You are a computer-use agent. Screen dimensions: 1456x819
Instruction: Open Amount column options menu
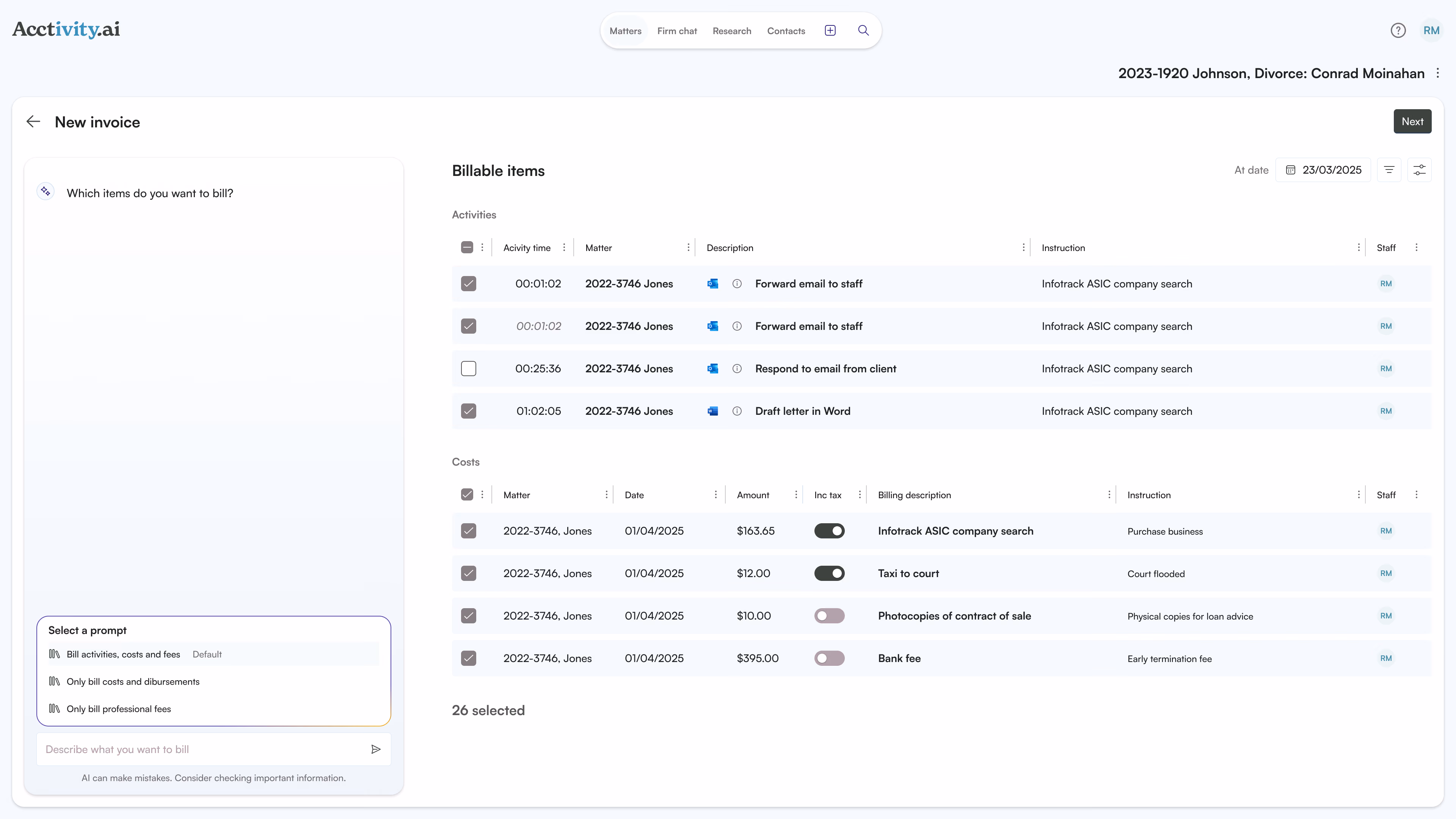[x=796, y=494]
